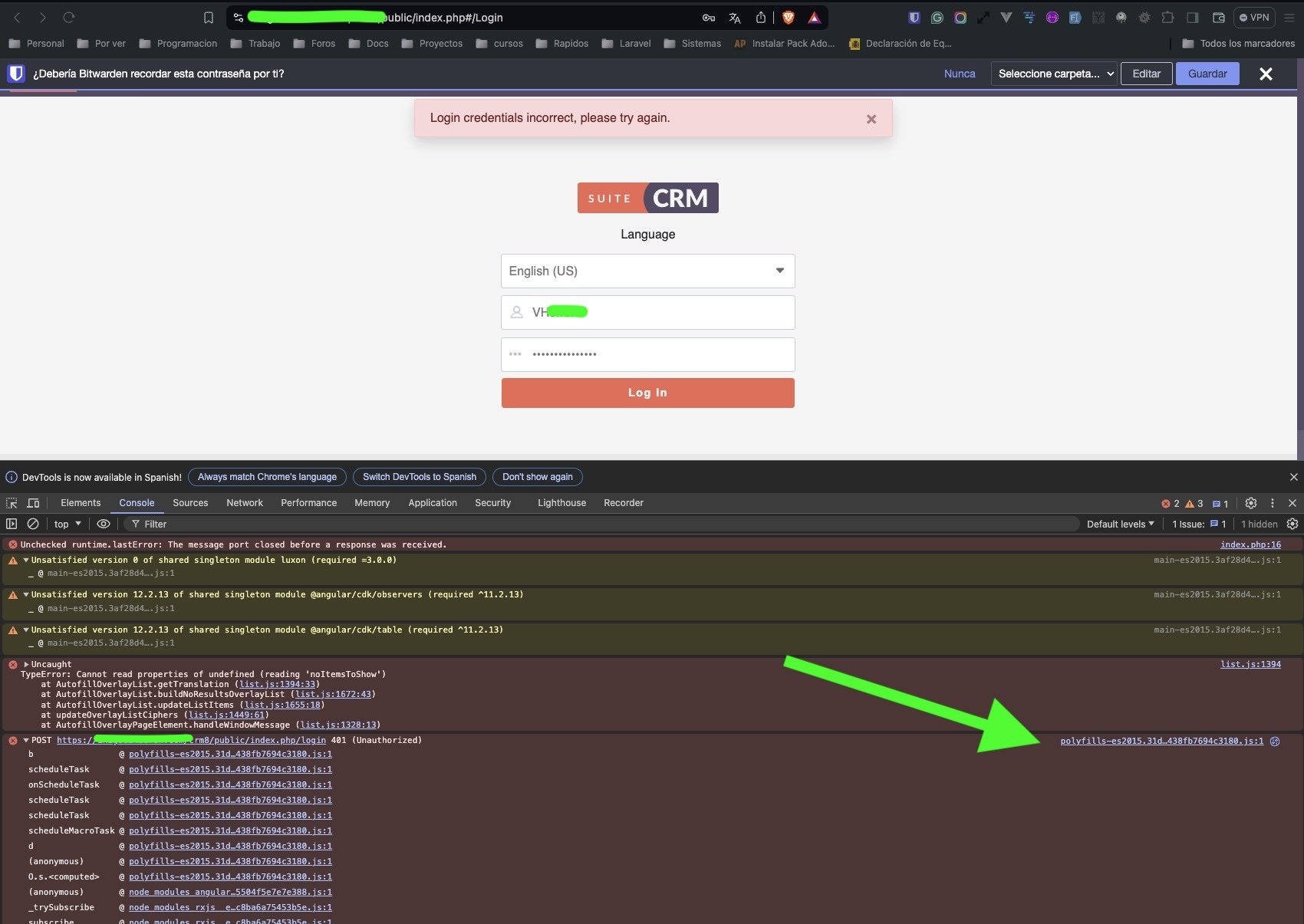Click the password input field

click(x=647, y=354)
